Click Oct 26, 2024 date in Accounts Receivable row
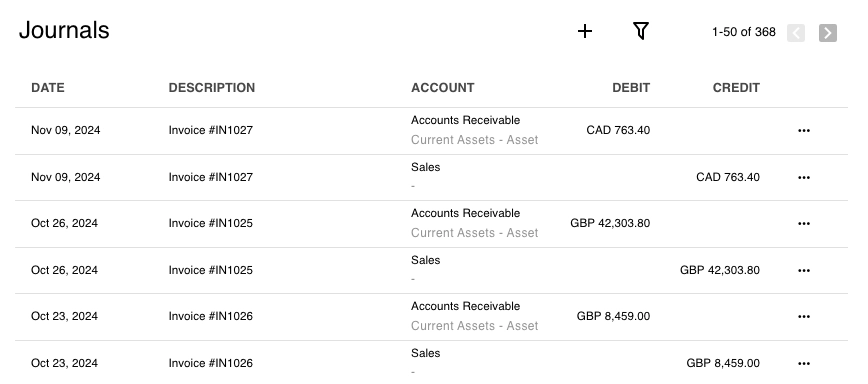Viewport: 868px width, 384px height. pyautogui.click(x=64, y=224)
